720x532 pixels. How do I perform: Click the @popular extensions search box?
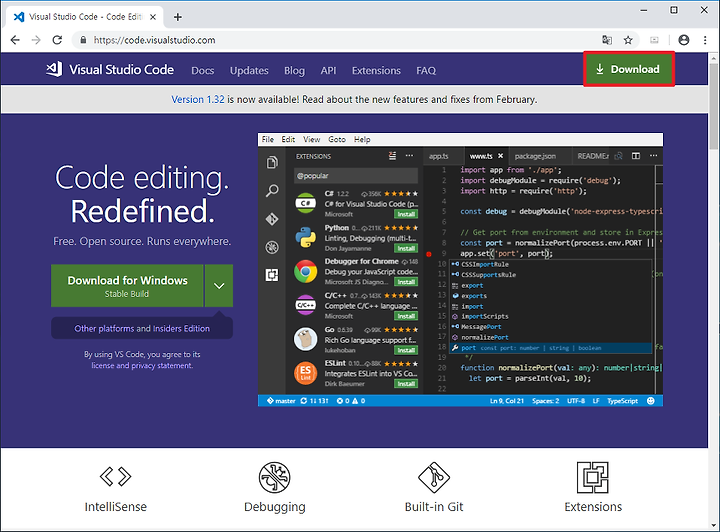pyautogui.click(x=356, y=176)
